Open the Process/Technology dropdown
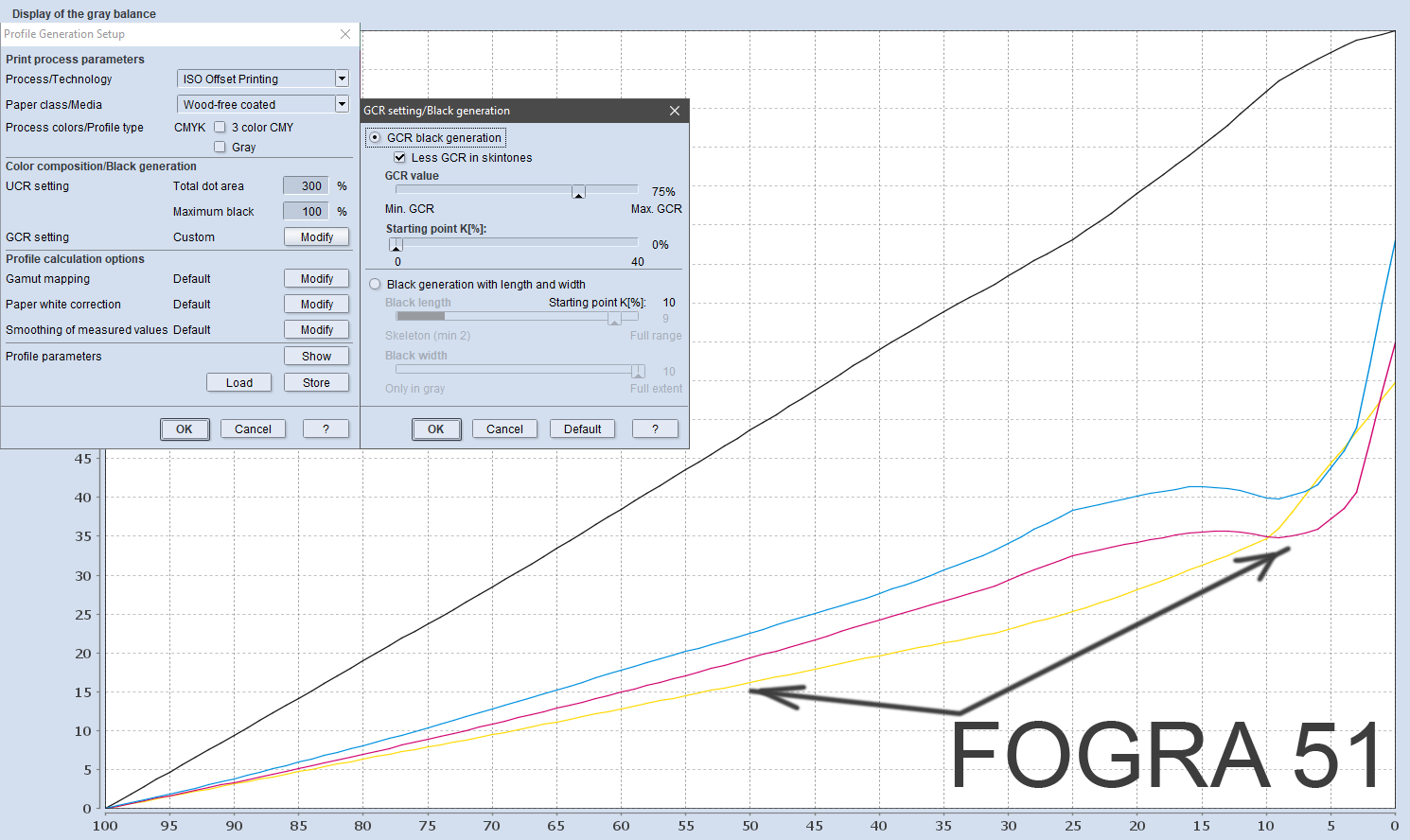The height and width of the screenshot is (840, 1410). tap(343, 79)
